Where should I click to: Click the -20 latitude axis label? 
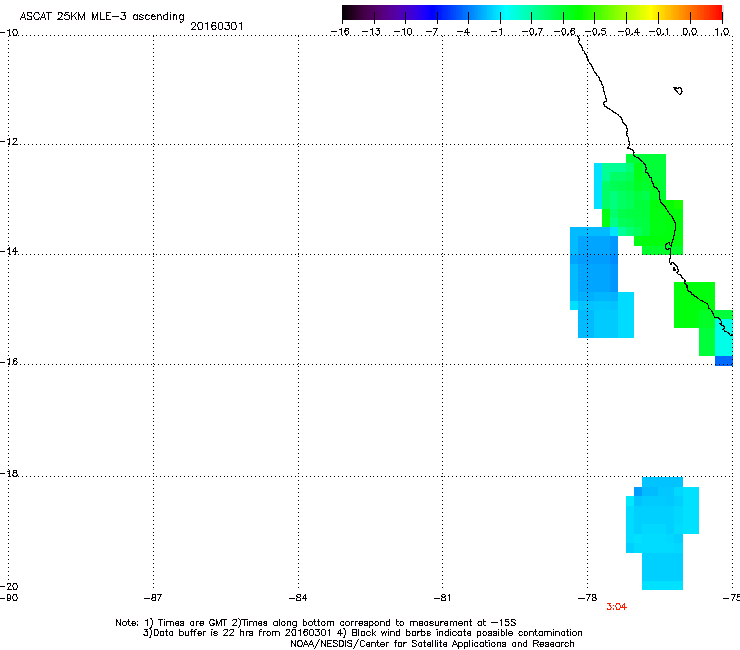(x=9, y=586)
